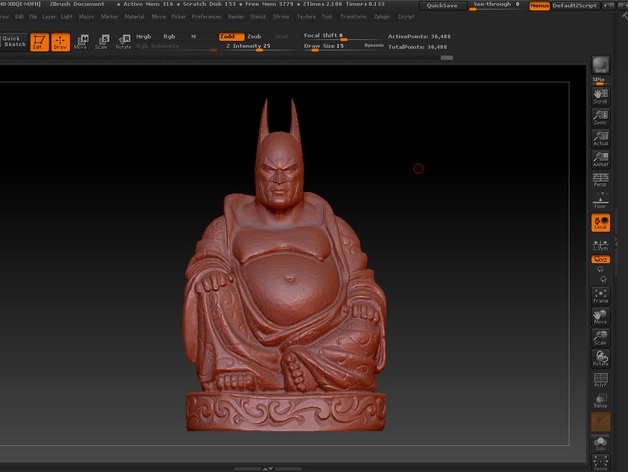This screenshot has height=472, width=628.
Task: Open the Movie menu
Action: click(159, 17)
